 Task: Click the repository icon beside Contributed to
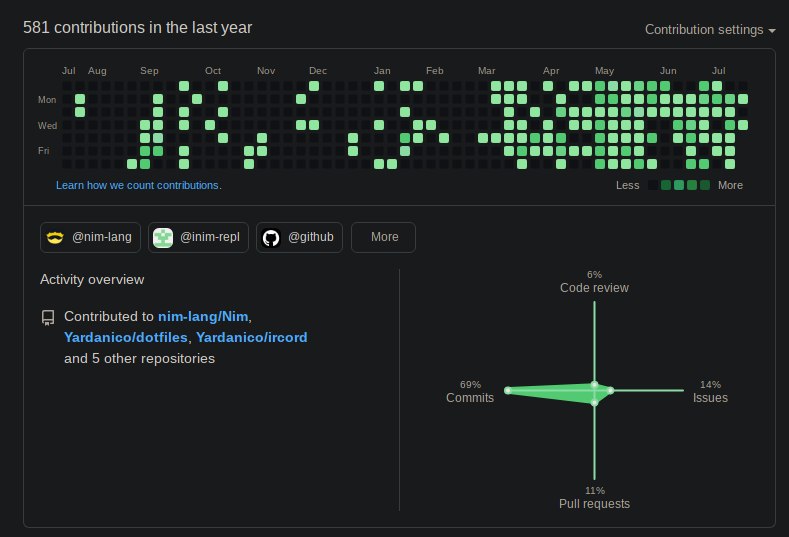(x=48, y=318)
